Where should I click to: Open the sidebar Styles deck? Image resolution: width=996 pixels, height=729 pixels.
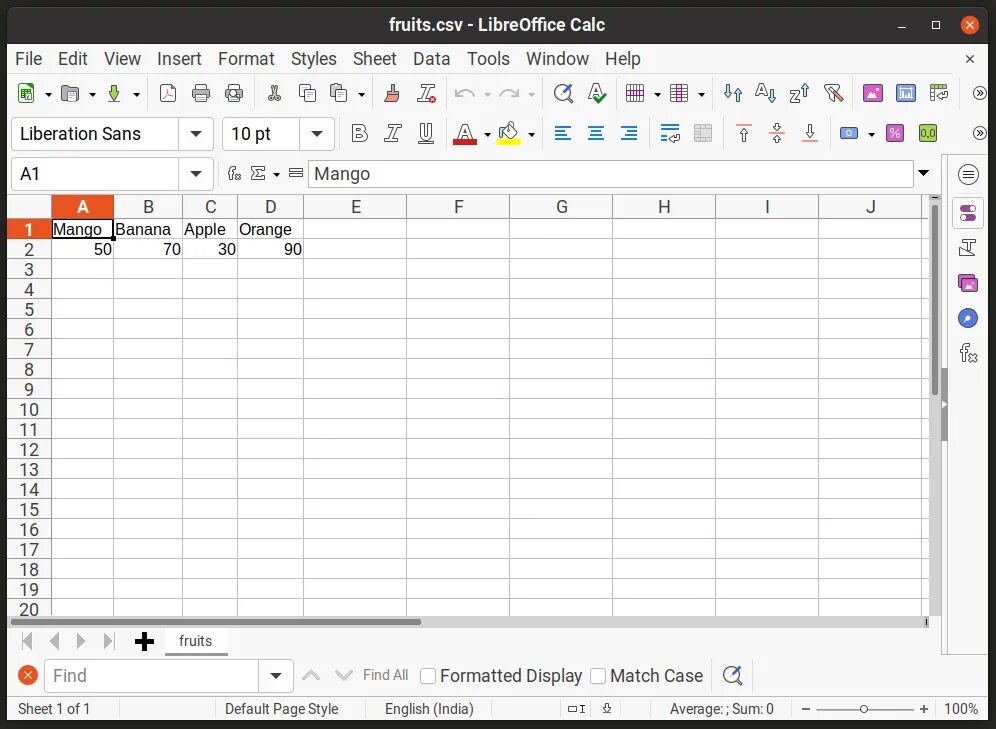[967, 248]
